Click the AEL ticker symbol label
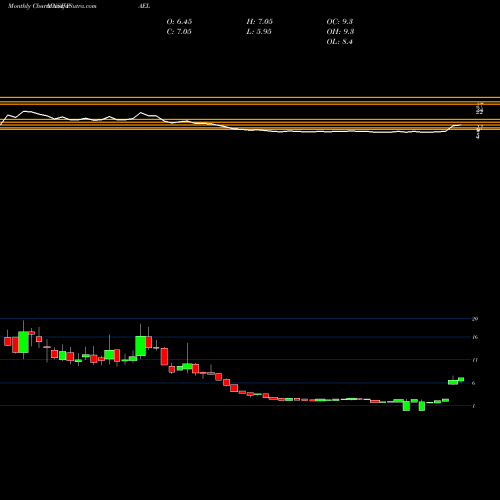This screenshot has width=500, height=500. [x=144, y=6]
